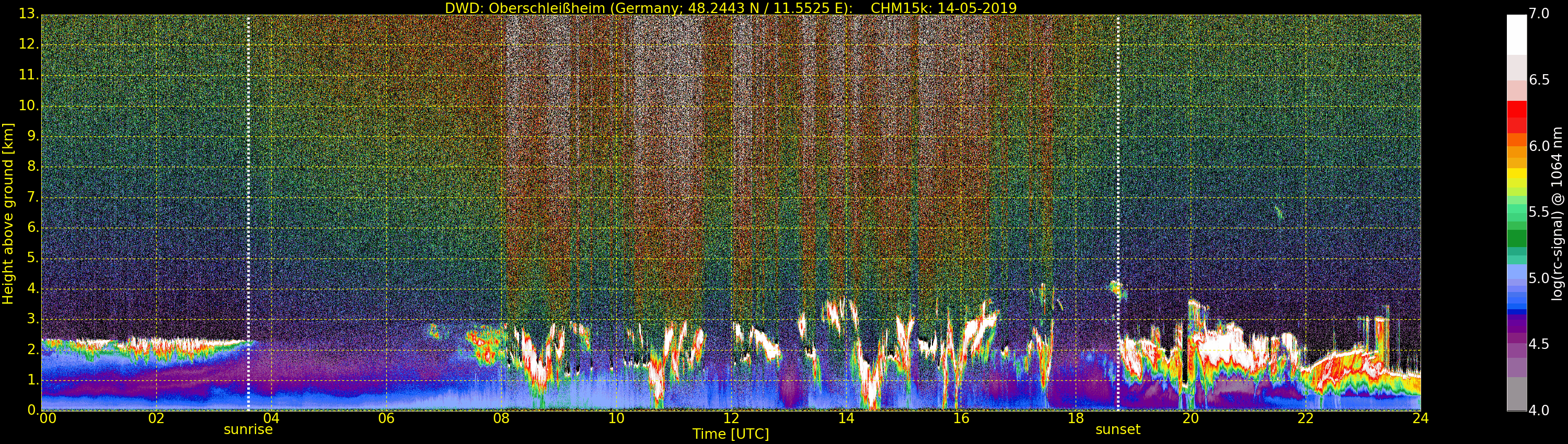
Task: Pick the white top of the colorbar
Action: tap(1516, 33)
